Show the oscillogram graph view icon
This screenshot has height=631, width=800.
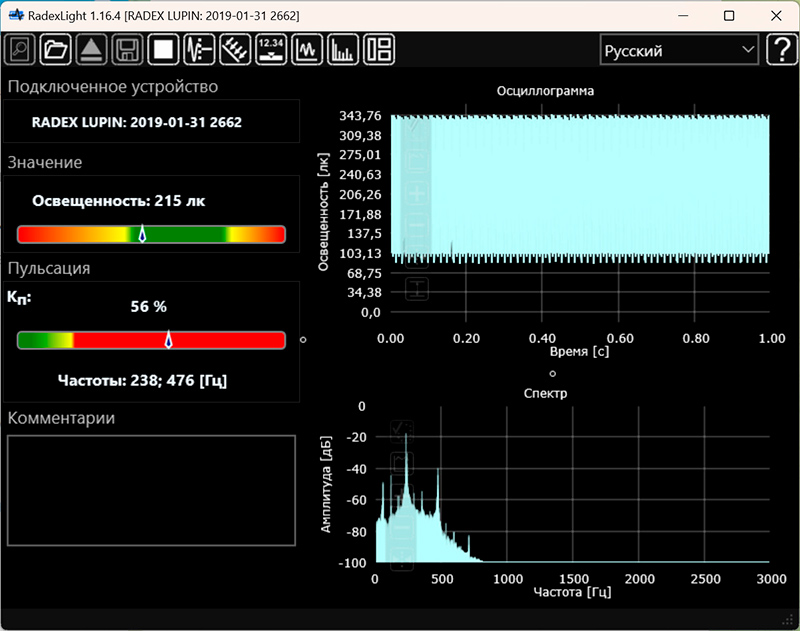click(307, 49)
